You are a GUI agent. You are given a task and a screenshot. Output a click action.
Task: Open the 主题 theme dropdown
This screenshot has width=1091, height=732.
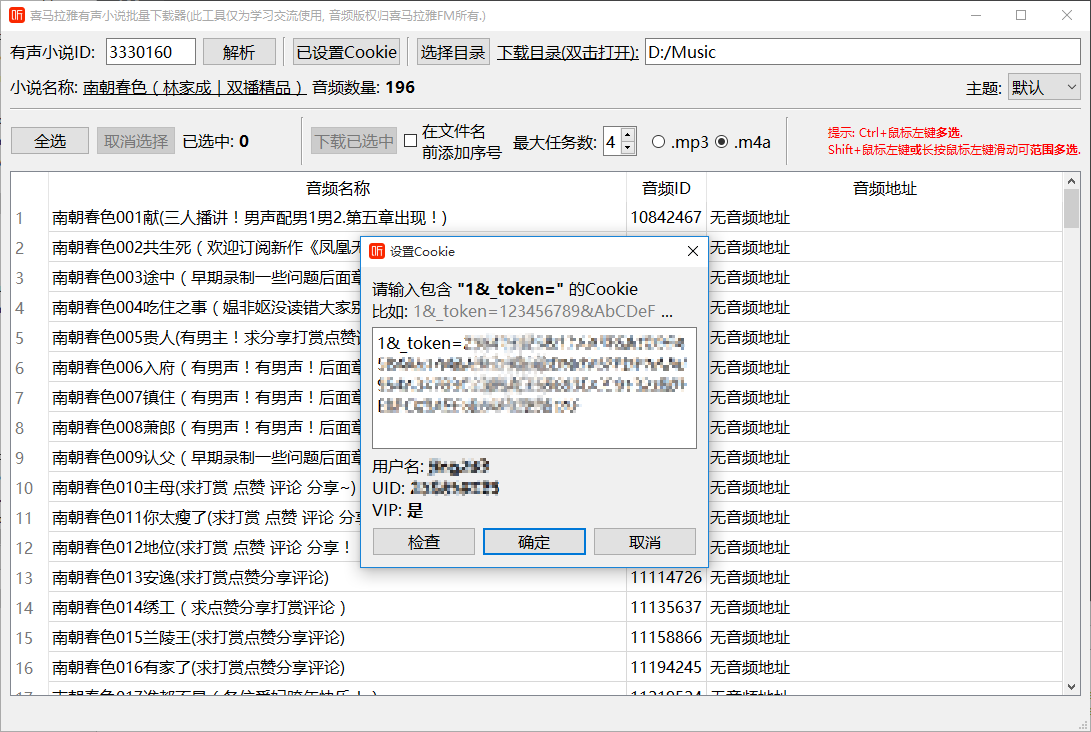[x=1073, y=88]
